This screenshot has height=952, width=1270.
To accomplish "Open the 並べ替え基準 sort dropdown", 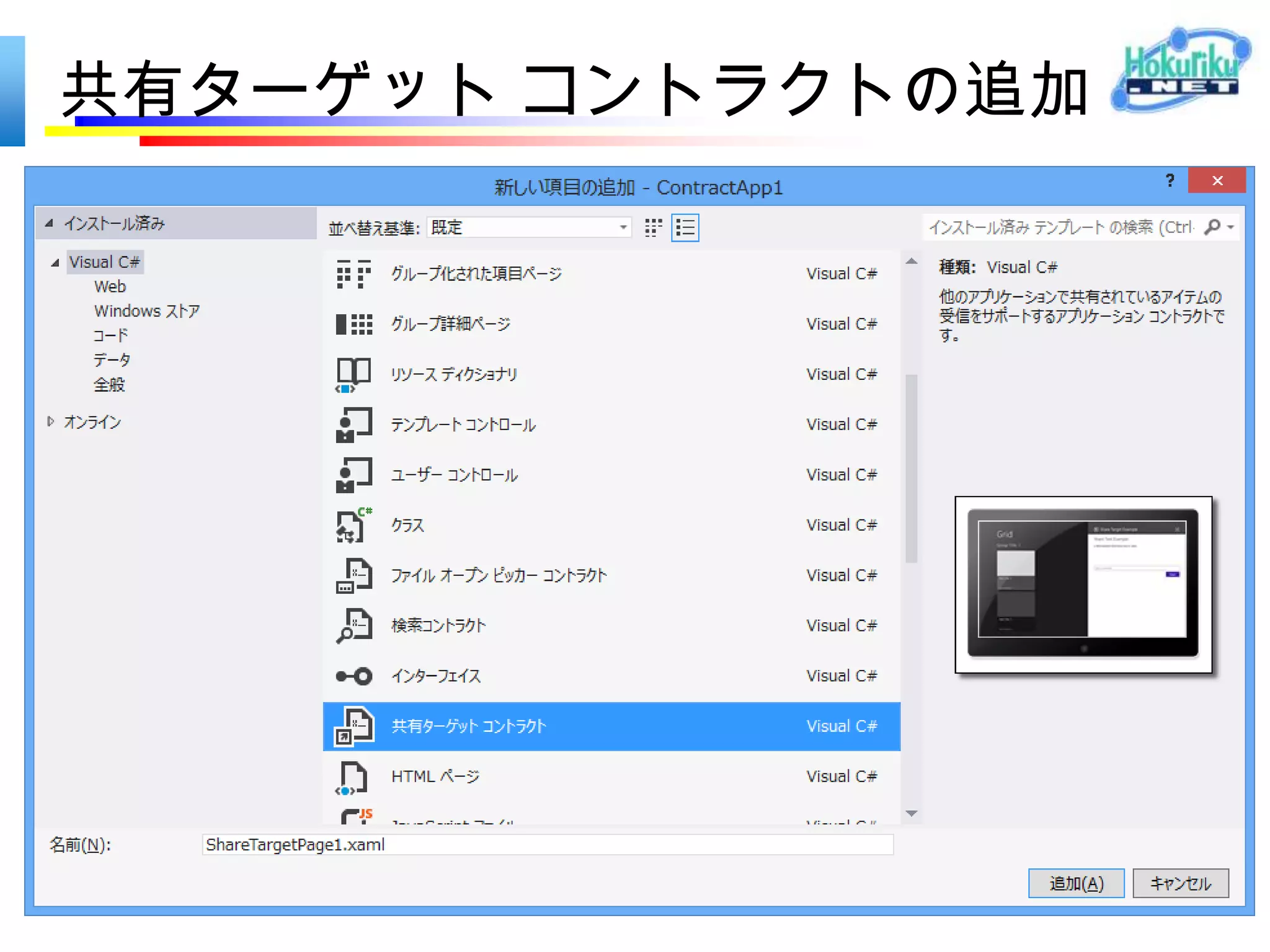I will pyautogui.click(x=529, y=227).
